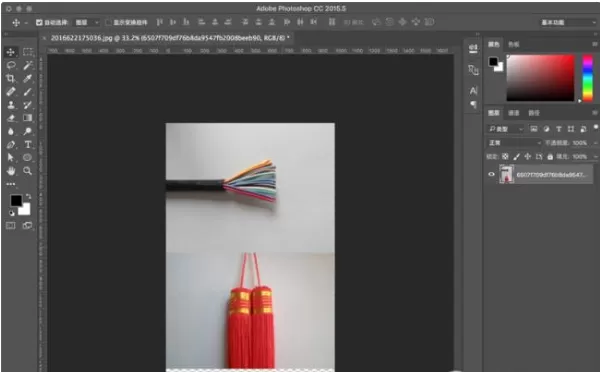Toggle adjustment layer filter icon
Screen dimensions: 600x372
pos(546,129)
